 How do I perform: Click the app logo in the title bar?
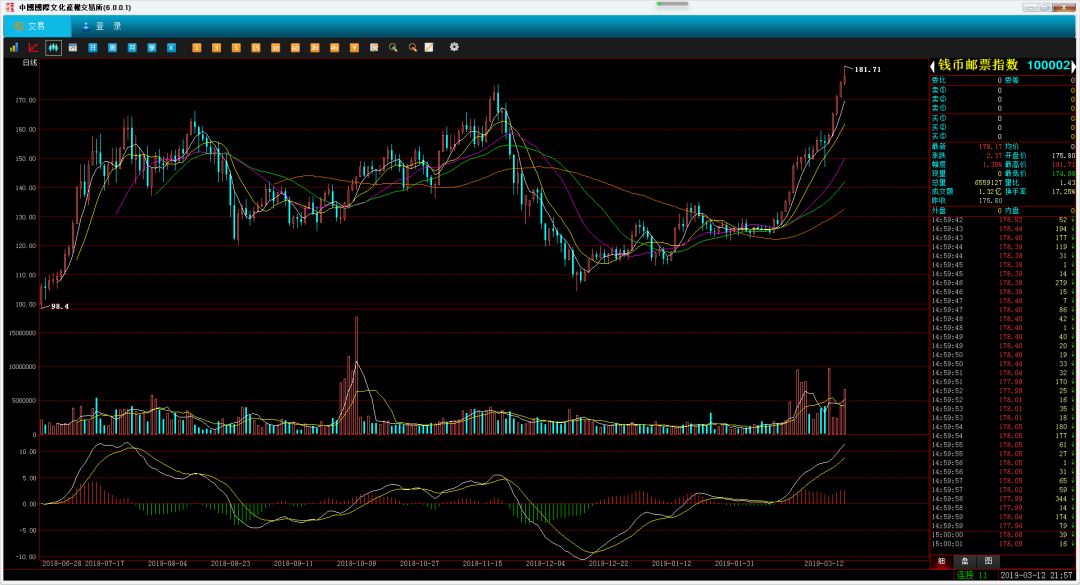(10, 7)
